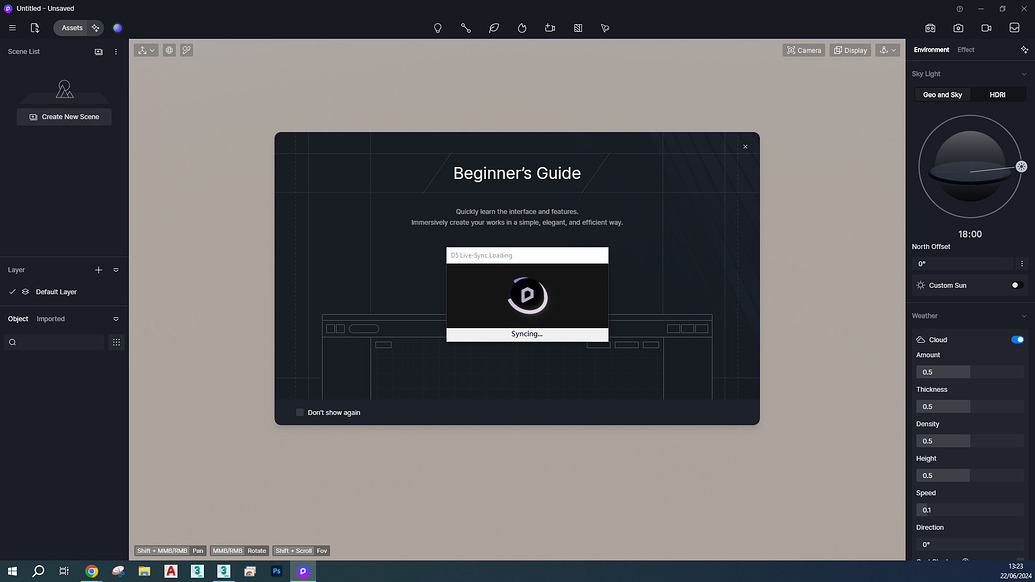The width and height of the screenshot is (1035, 582).
Task: Disable the Cloud weather toggle
Action: click(x=1016, y=339)
